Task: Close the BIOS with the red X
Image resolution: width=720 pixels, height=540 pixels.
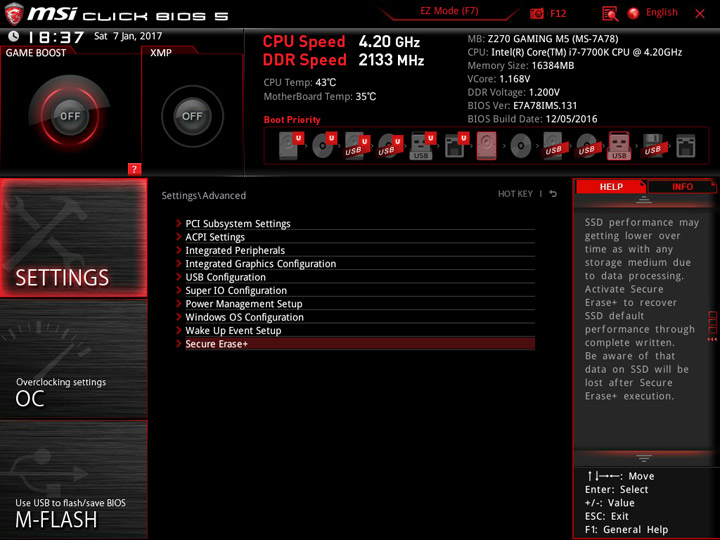Action: [x=700, y=14]
